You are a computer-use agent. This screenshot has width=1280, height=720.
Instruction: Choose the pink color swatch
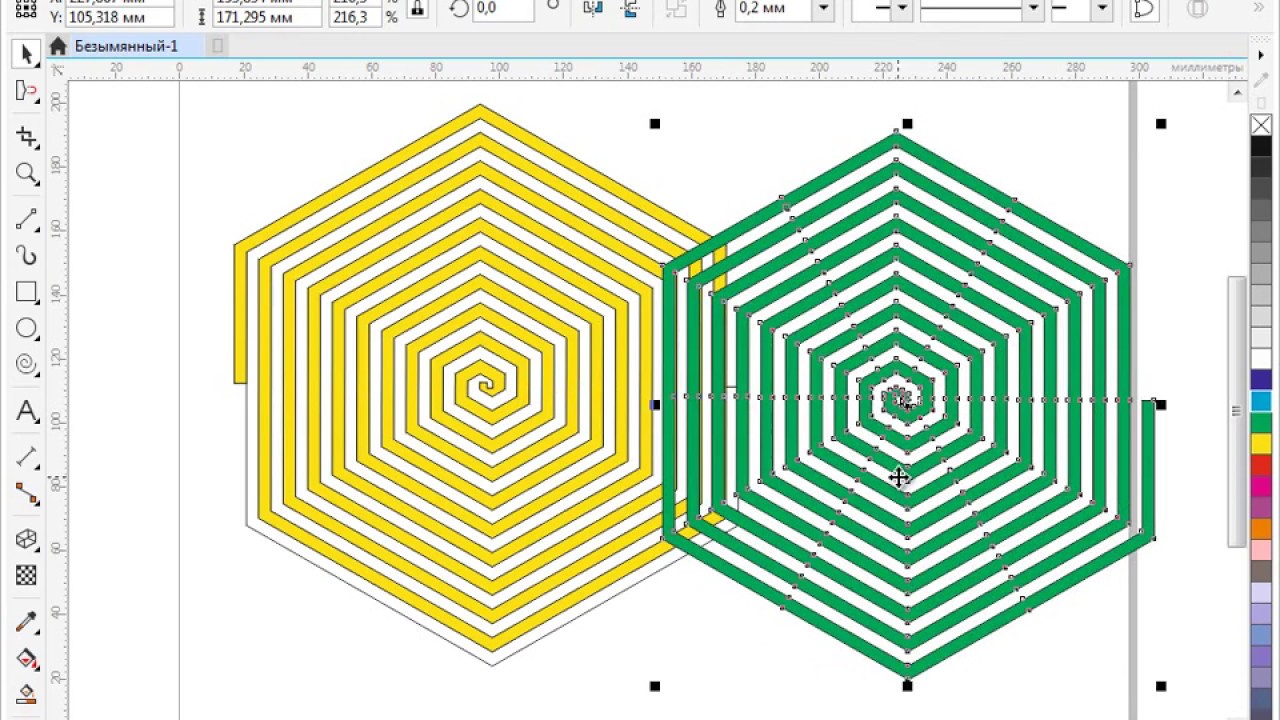[1261, 550]
